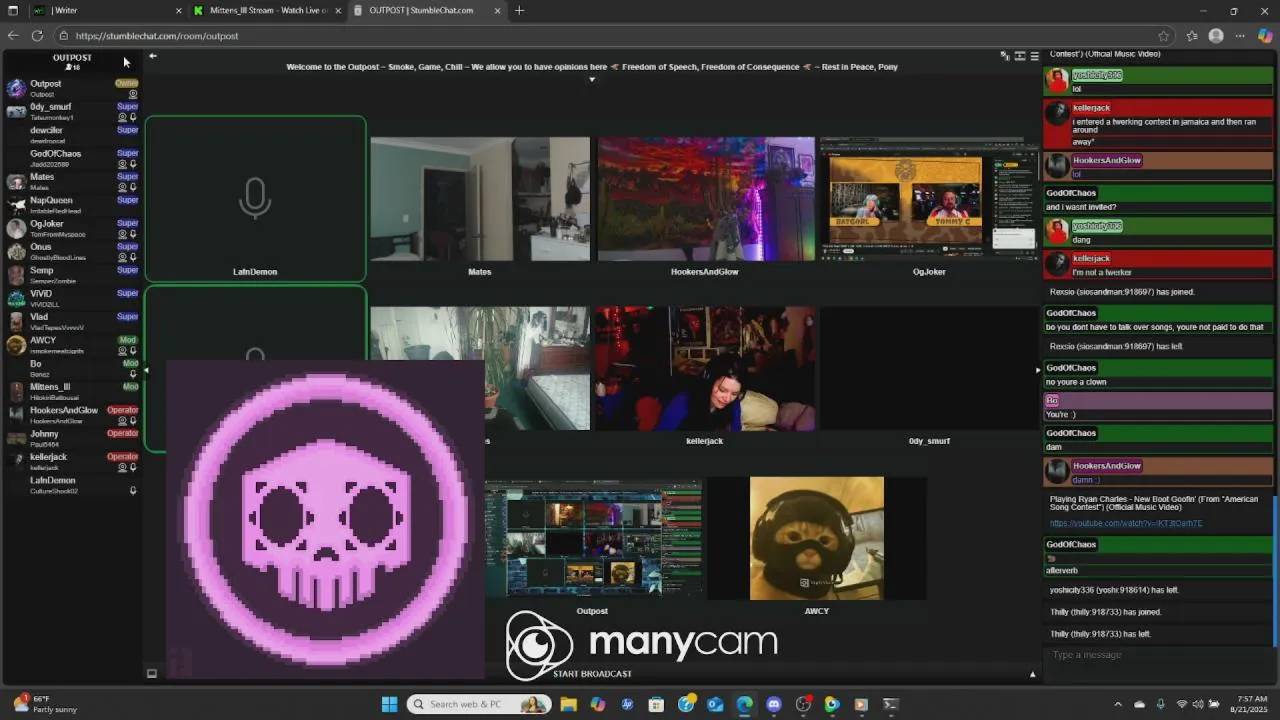Click the chat panel scrollbar
Image resolution: width=1280 pixels, height=720 pixels.
(1275, 570)
